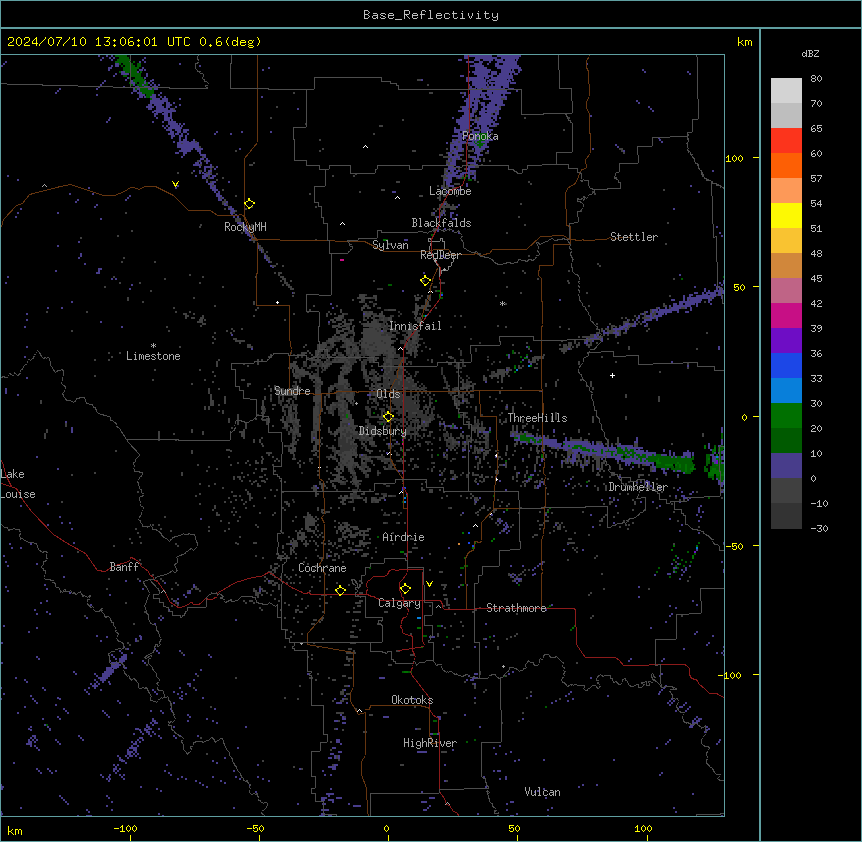Click the Lake Louise label
This screenshot has width=862, height=842.
click(18, 484)
